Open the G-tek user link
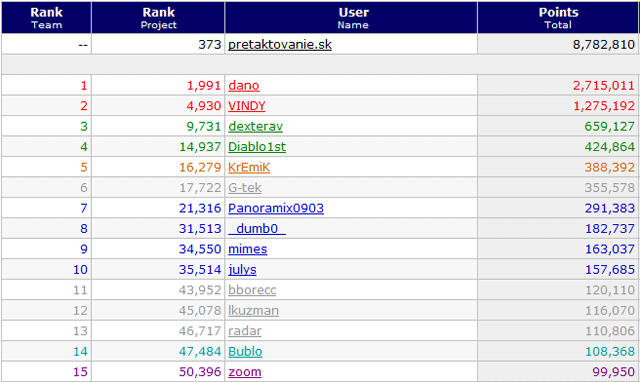 point(244,188)
